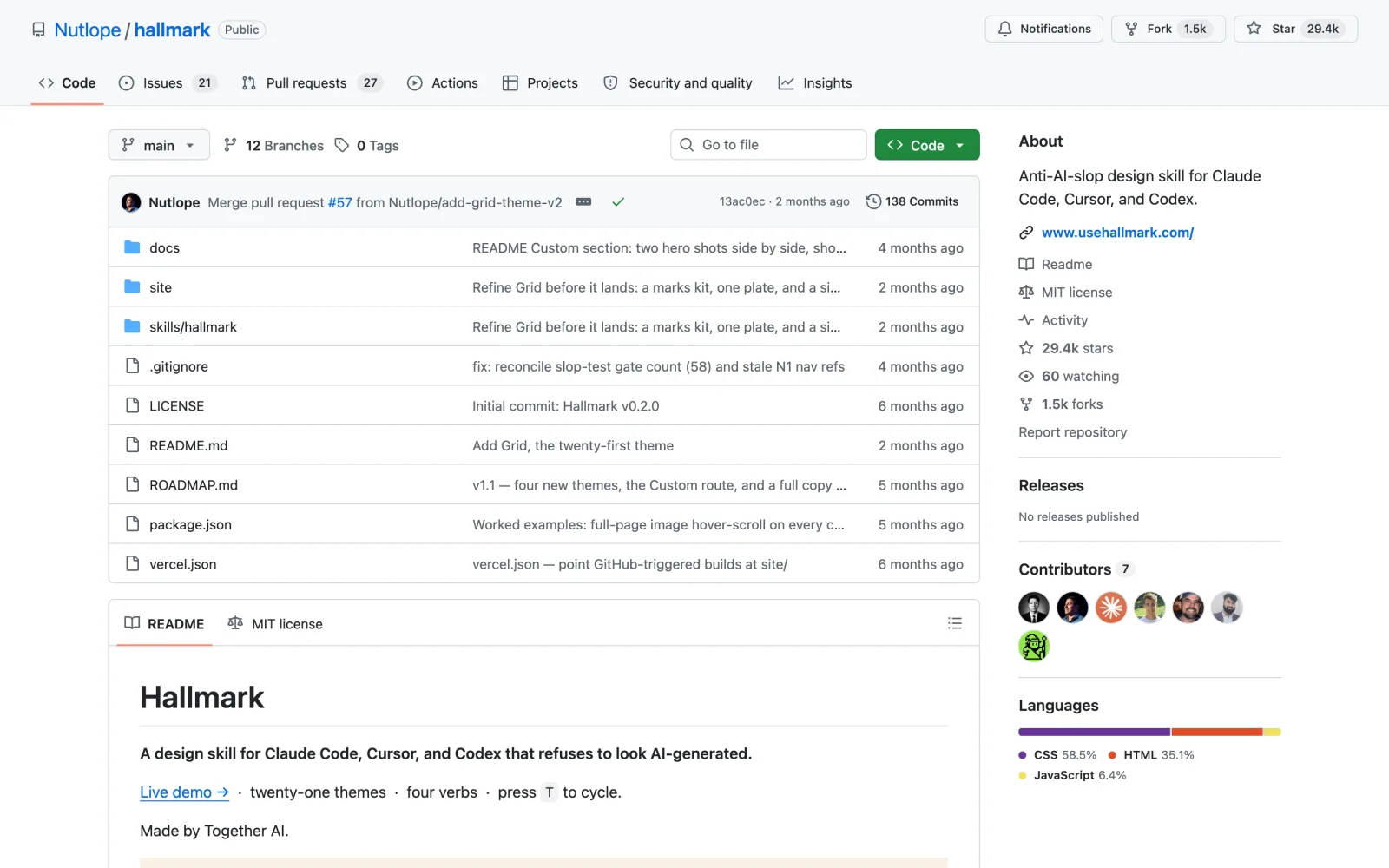Viewport: 1389px width, 868px height.
Task: Click the green commit status checkmark
Action: click(x=618, y=202)
